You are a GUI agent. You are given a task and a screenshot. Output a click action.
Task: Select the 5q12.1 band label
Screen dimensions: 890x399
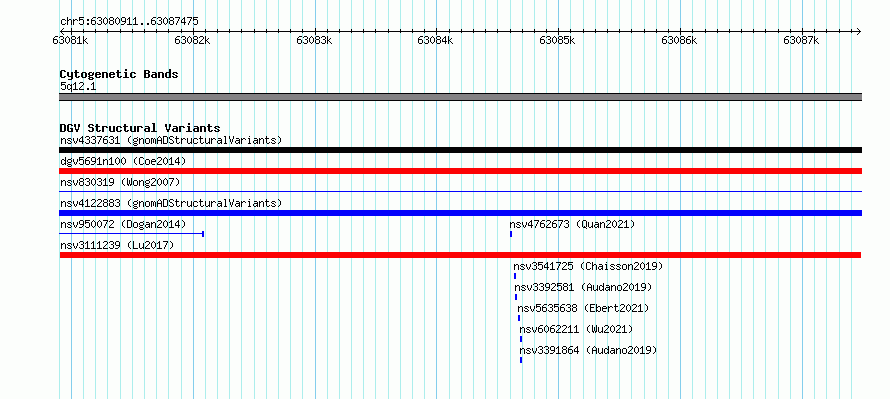78,86
